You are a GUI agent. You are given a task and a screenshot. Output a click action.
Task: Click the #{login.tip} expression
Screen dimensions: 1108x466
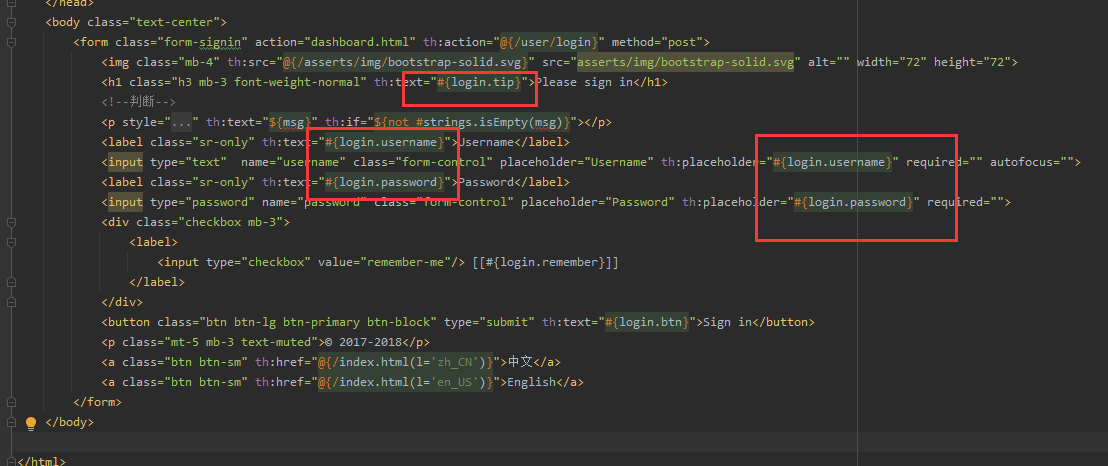(x=478, y=82)
